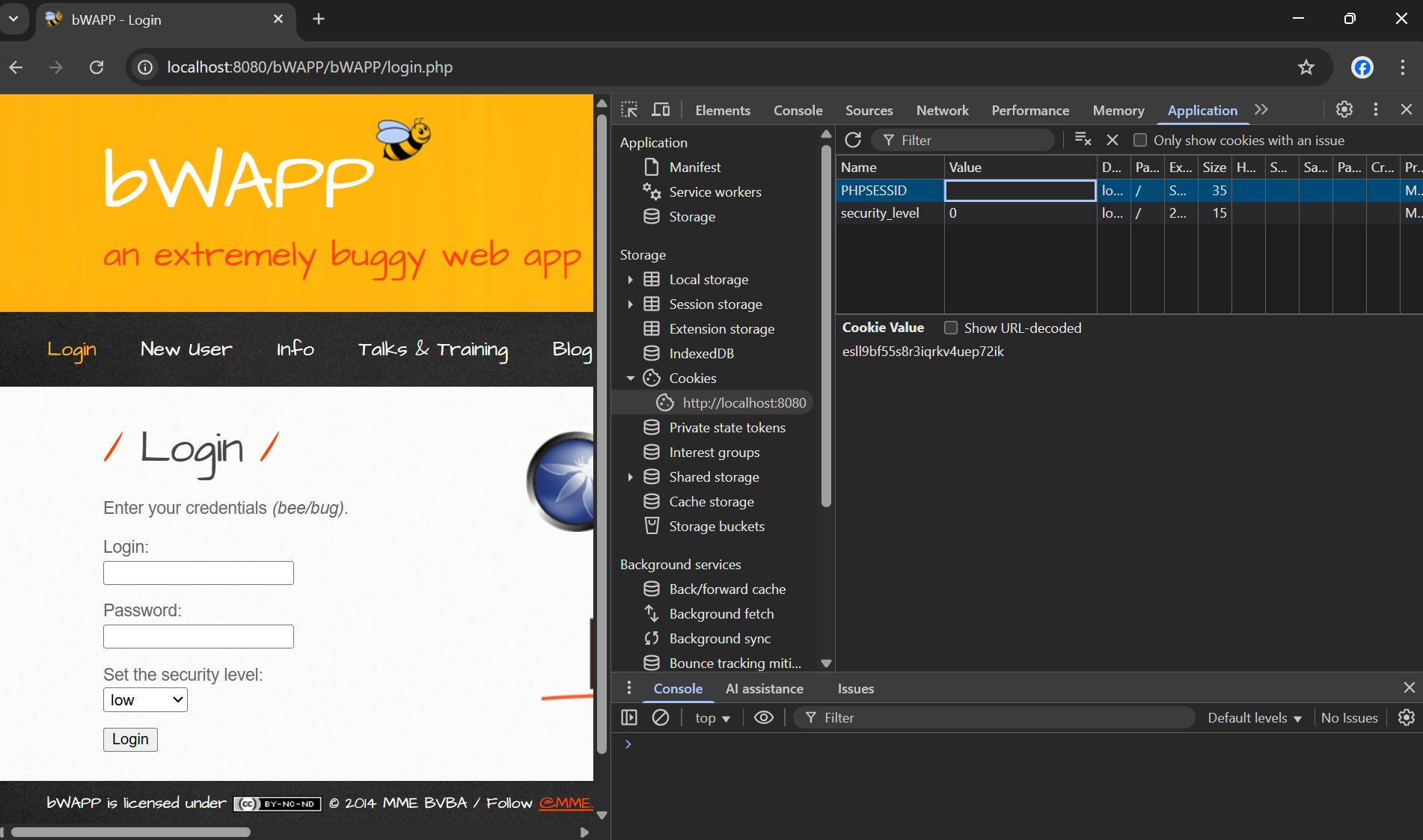
Task: Expand the Local storage tree item
Action: pyautogui.click(x=630, y=280)
